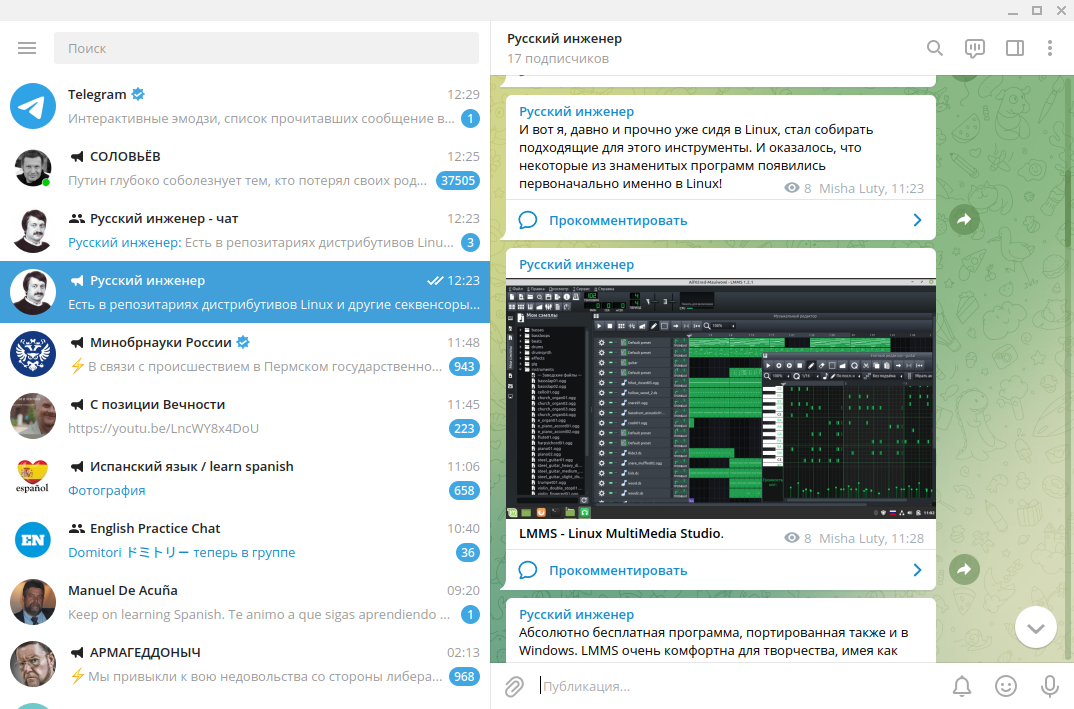Image resolution: width=1074 pixels, height=709 pixels.
Task: Click the Русский инженер author name above LMMS image
Action: 576,264
